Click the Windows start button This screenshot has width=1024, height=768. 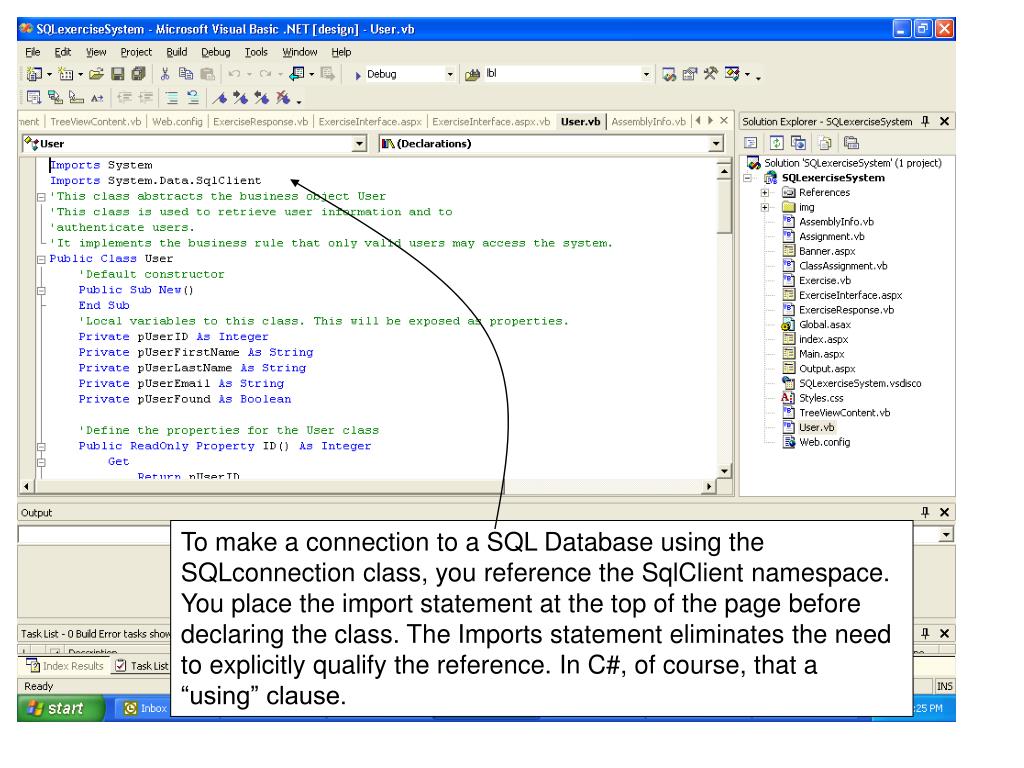coord(61,709)
